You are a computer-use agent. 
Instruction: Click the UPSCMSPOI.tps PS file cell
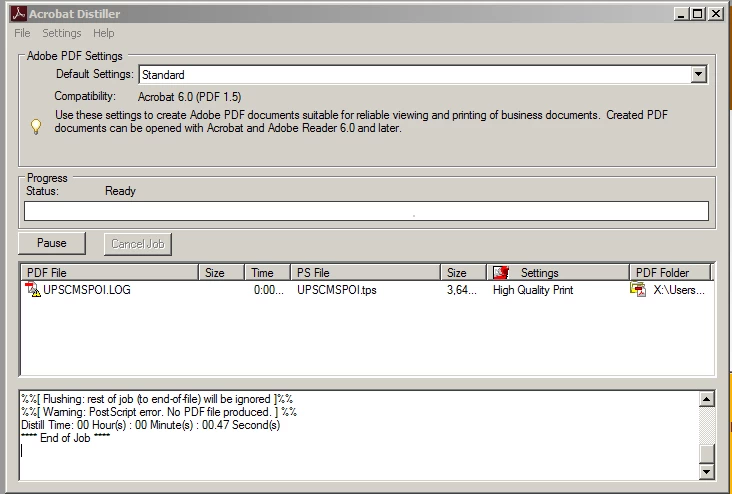point(337,290)
